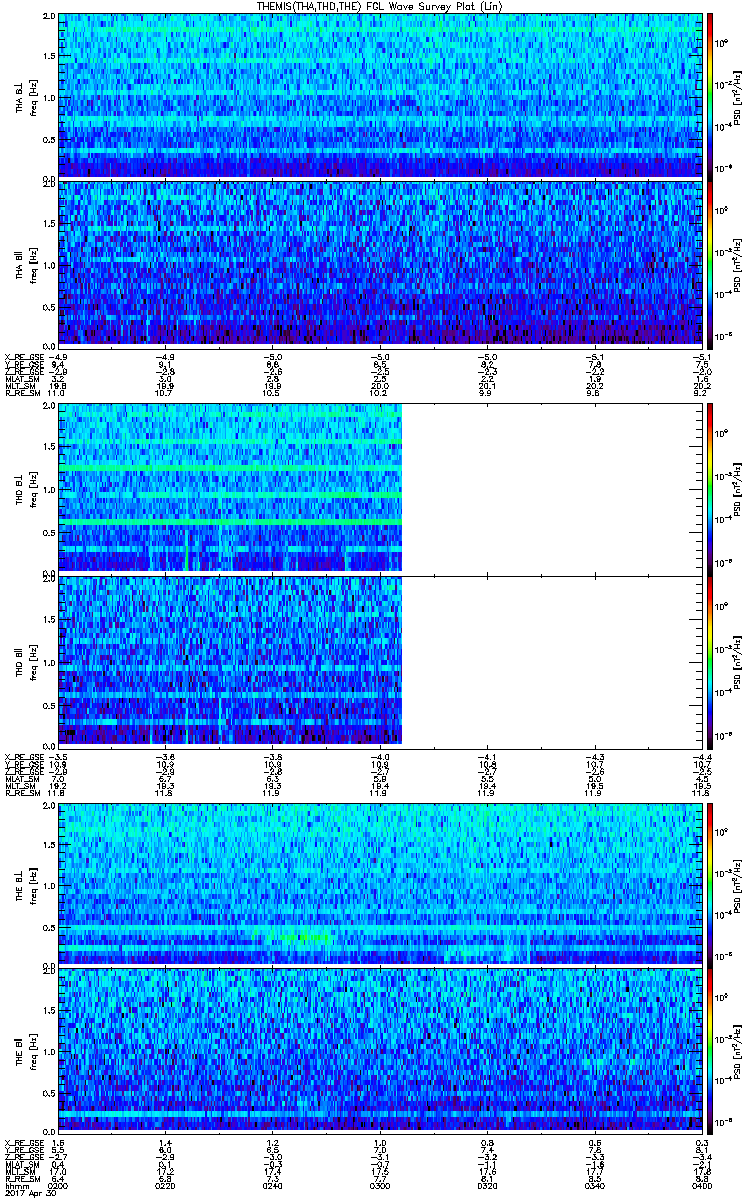Click the PSD color bar beside THA B-perpendicular
This screenshot has height=1200, width=750.
click(x=710, y=96)
